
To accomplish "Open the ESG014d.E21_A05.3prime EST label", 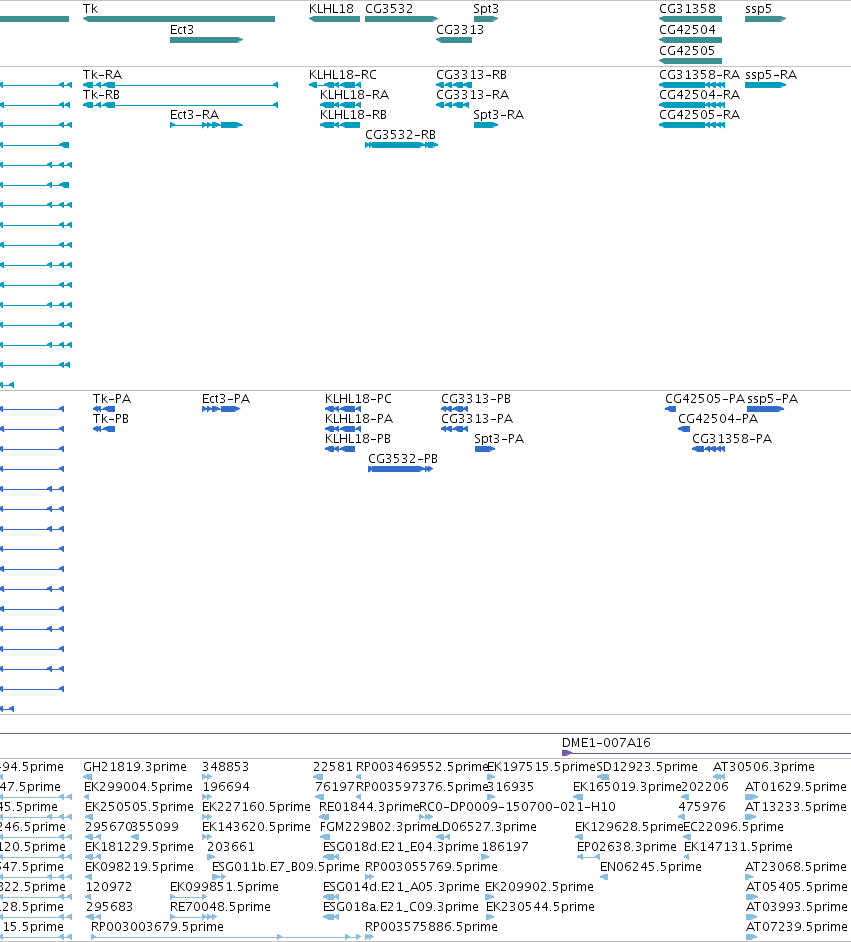I will (x=401, y=887).
